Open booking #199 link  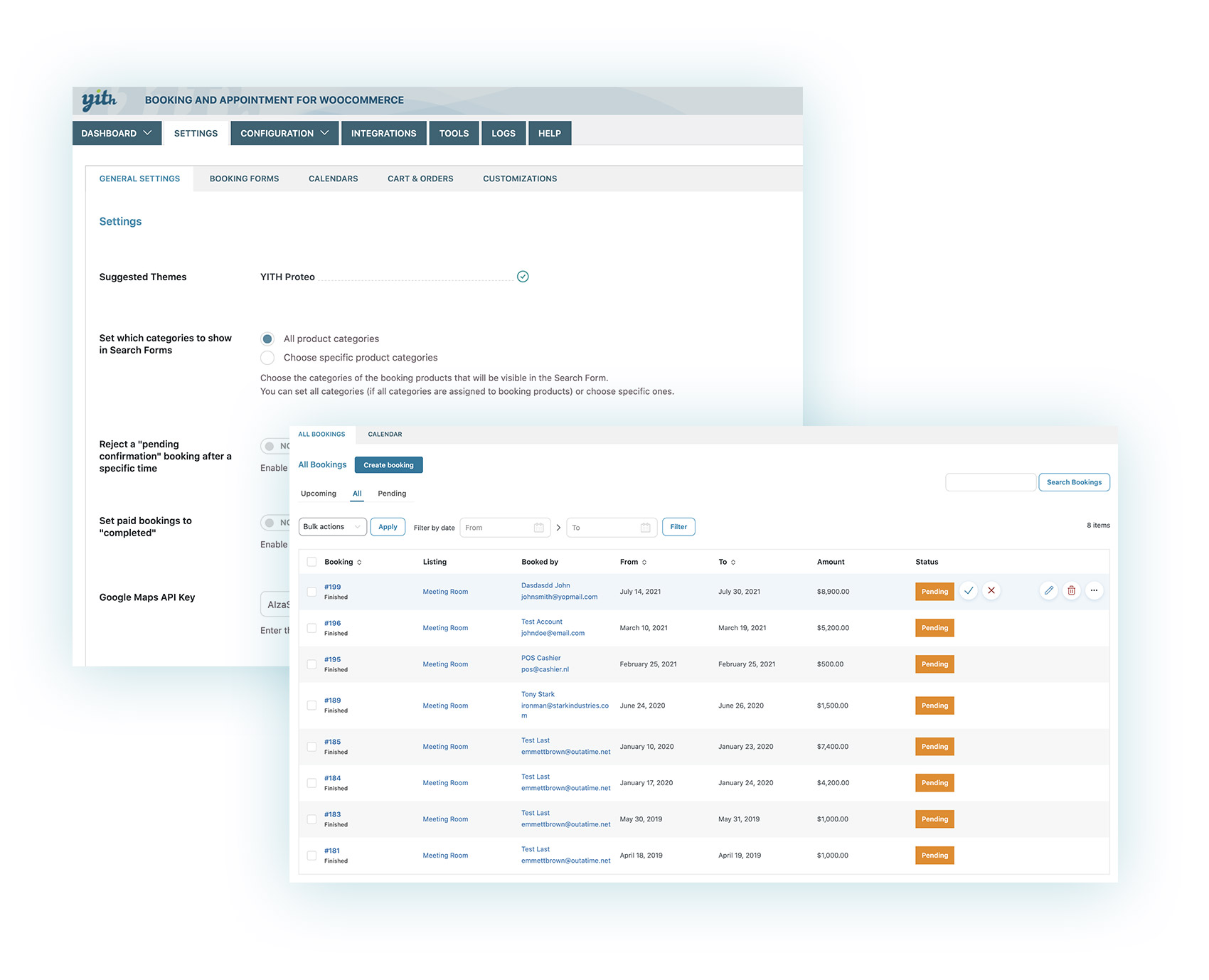coord(333,587)
